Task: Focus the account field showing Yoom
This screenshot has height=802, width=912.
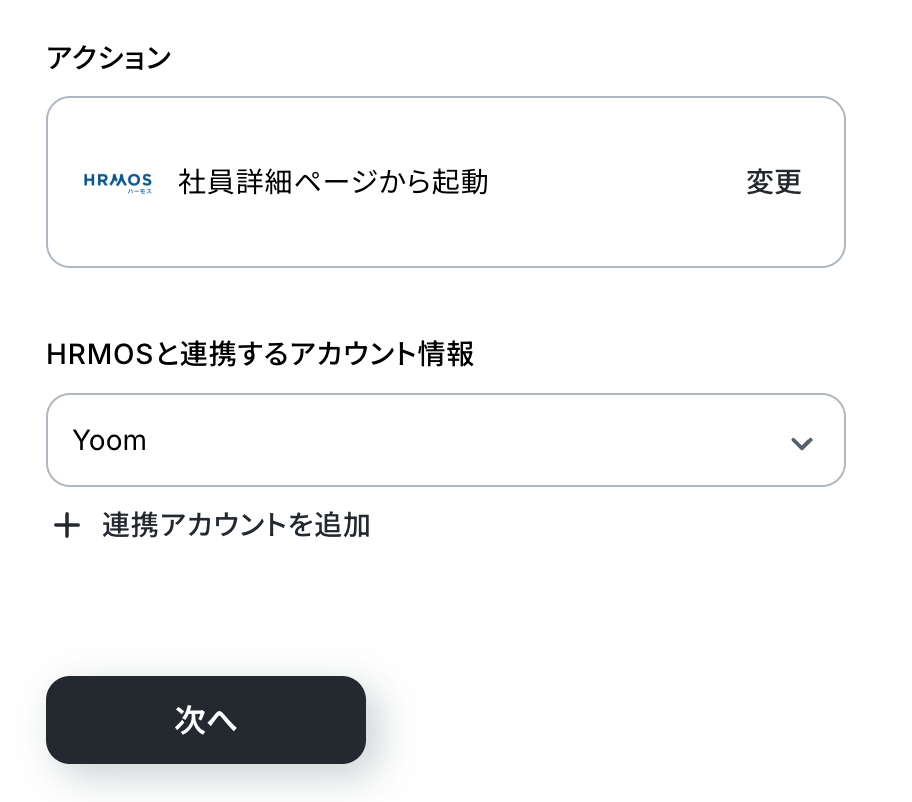Action: (400, 440)
